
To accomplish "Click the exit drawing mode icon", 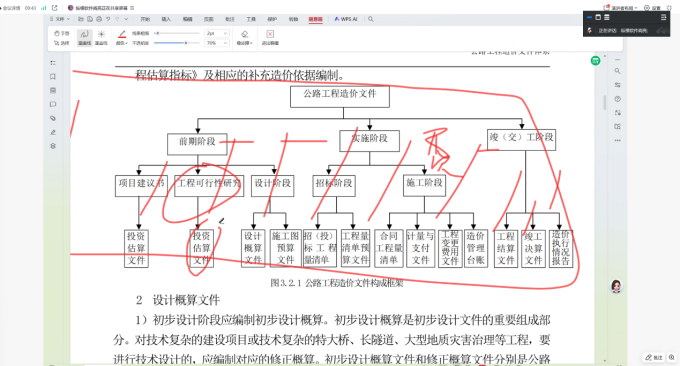I will point(270,37).
